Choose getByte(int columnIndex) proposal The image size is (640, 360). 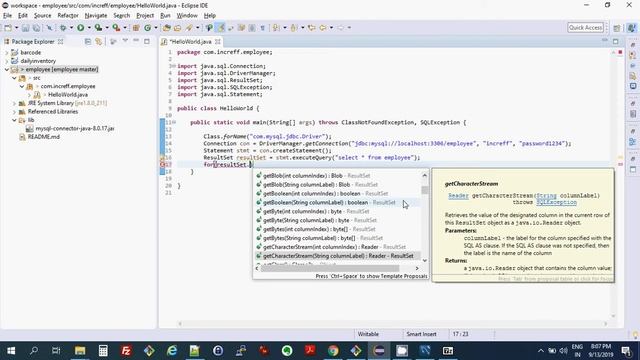(337, 211)
